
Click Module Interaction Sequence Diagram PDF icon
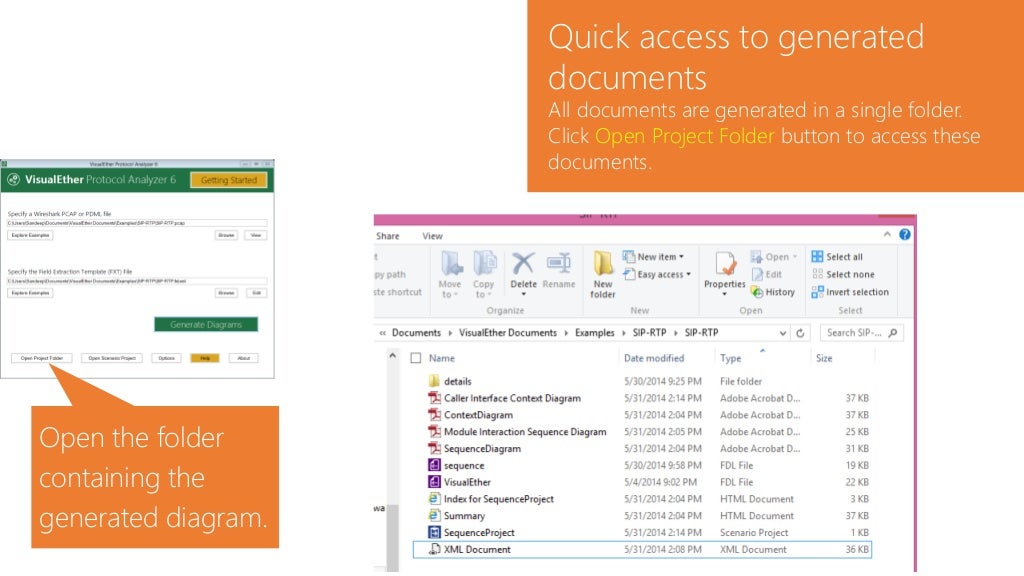pyautogui.click(x=434, y=432)
